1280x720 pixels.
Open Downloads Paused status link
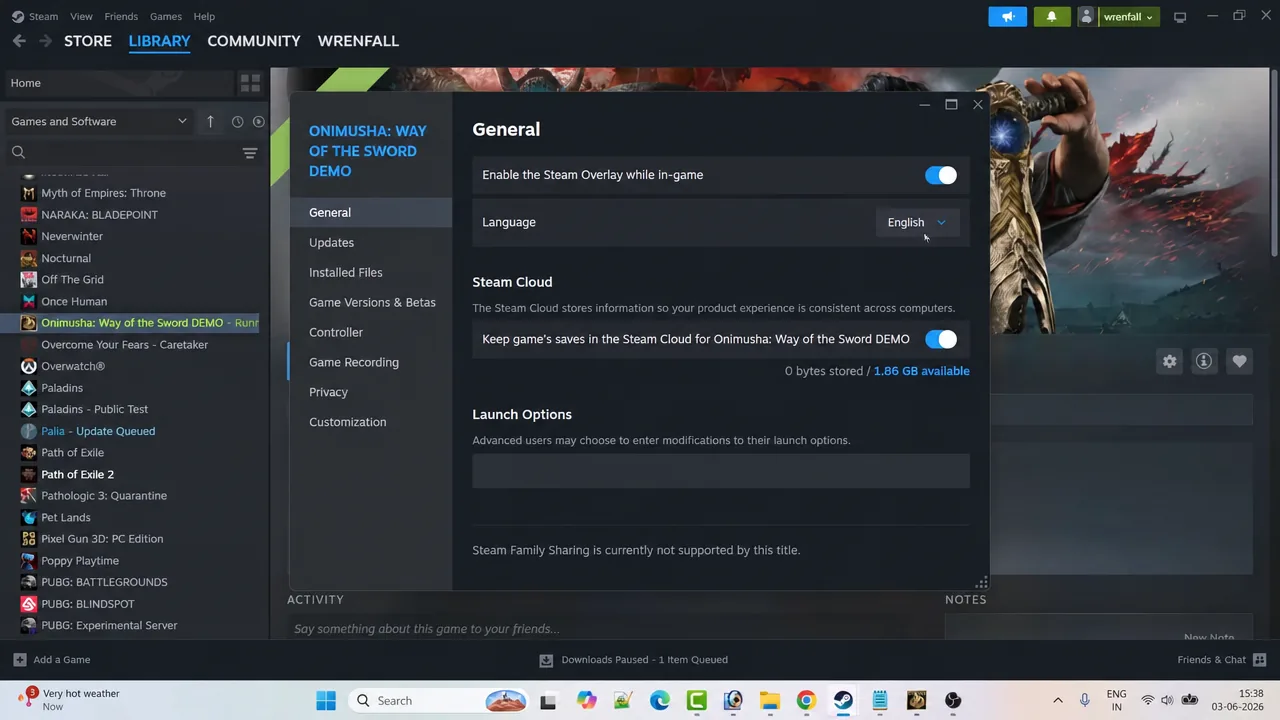(634, 660)
